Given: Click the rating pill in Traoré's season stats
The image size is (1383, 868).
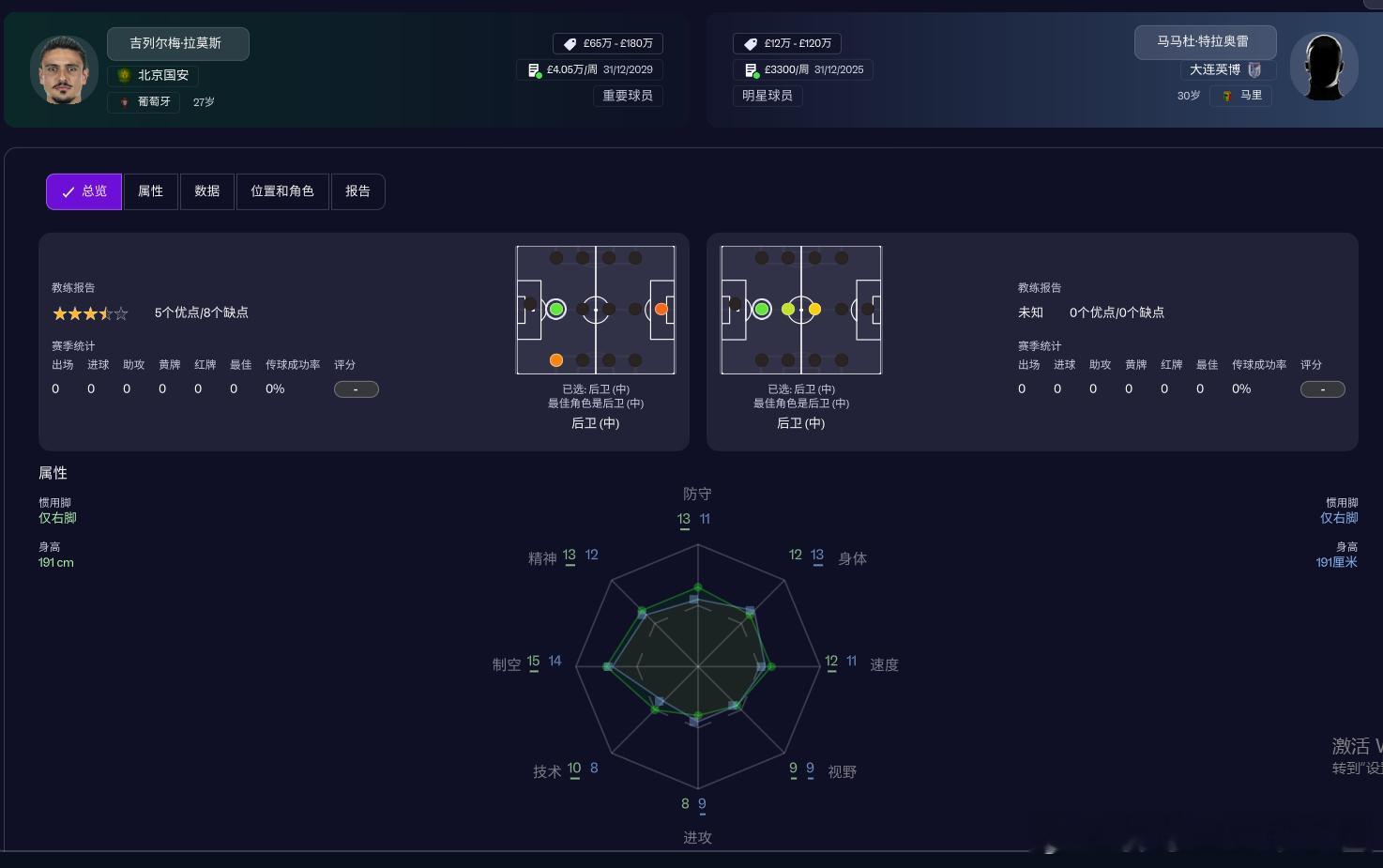Looking at the screenshot, I should pos(1322,389).
